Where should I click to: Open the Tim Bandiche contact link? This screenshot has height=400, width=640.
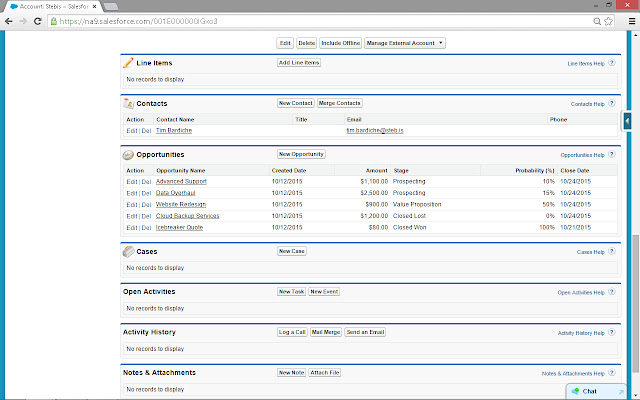[174, 130]
